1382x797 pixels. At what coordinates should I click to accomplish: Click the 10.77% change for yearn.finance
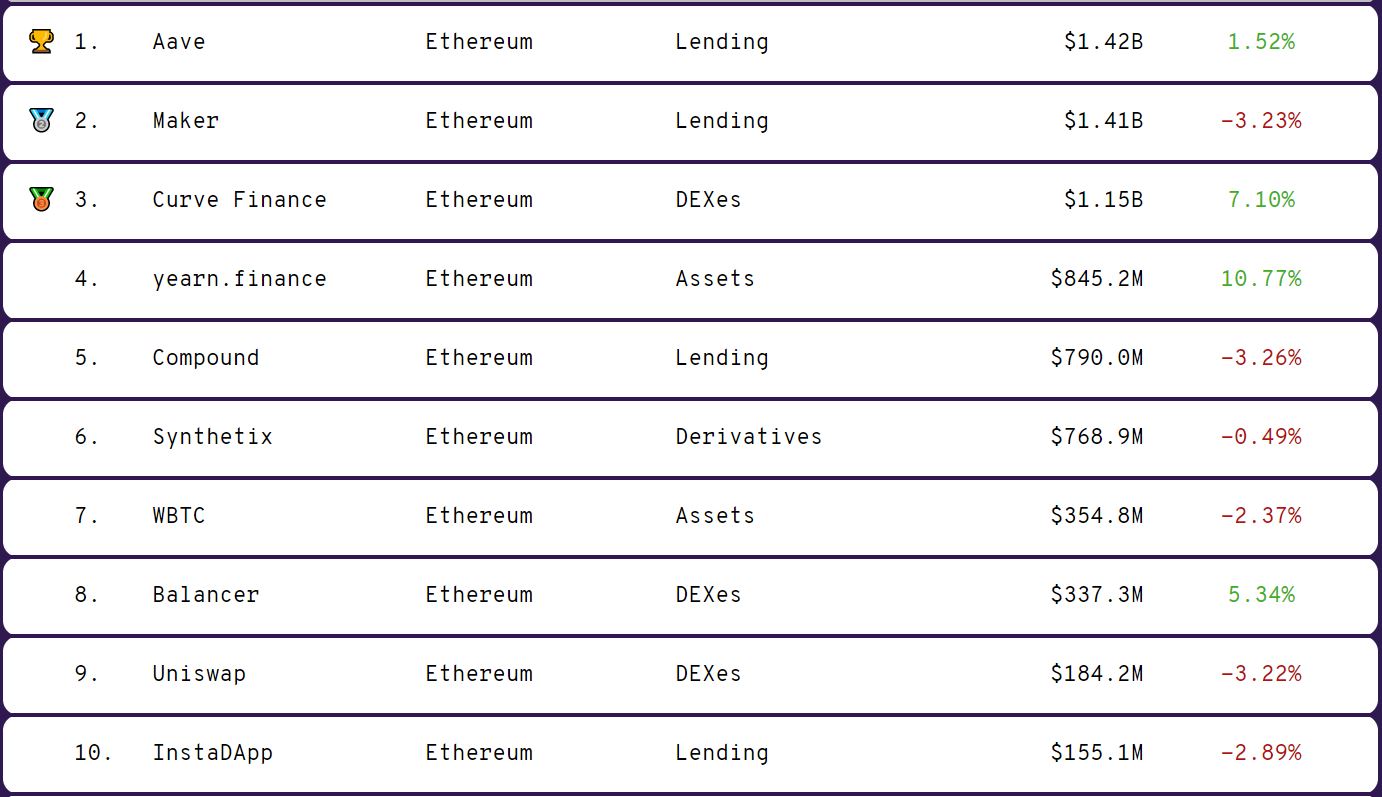[1261, 279]
